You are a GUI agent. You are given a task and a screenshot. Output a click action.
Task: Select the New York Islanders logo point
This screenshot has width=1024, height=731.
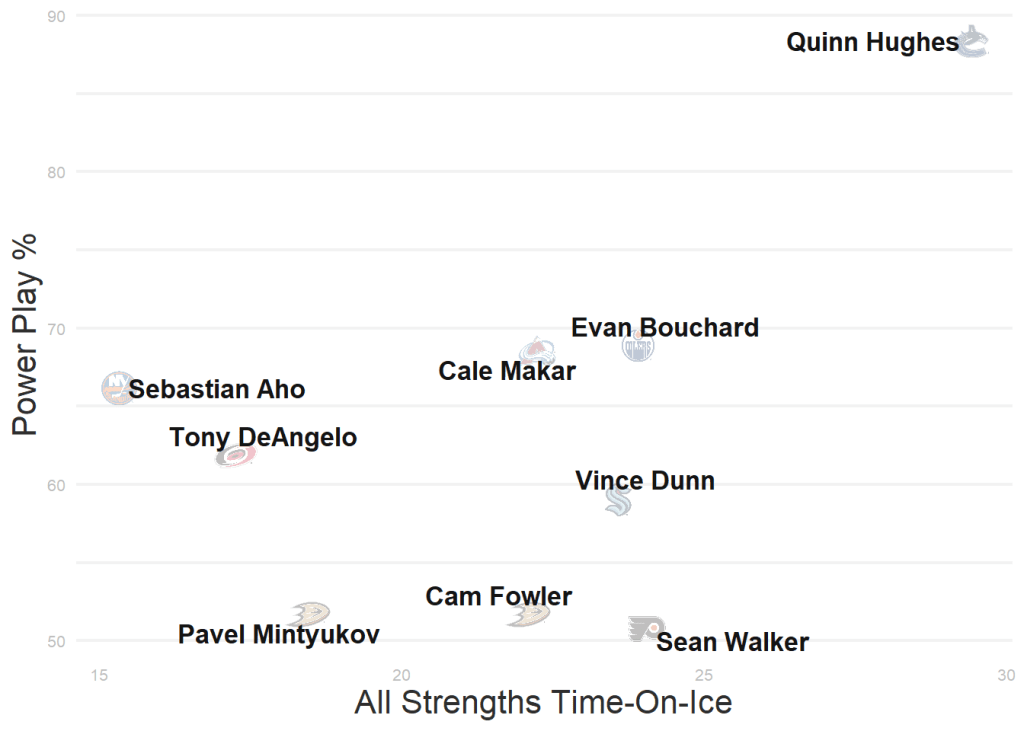(x=118, y=387)
